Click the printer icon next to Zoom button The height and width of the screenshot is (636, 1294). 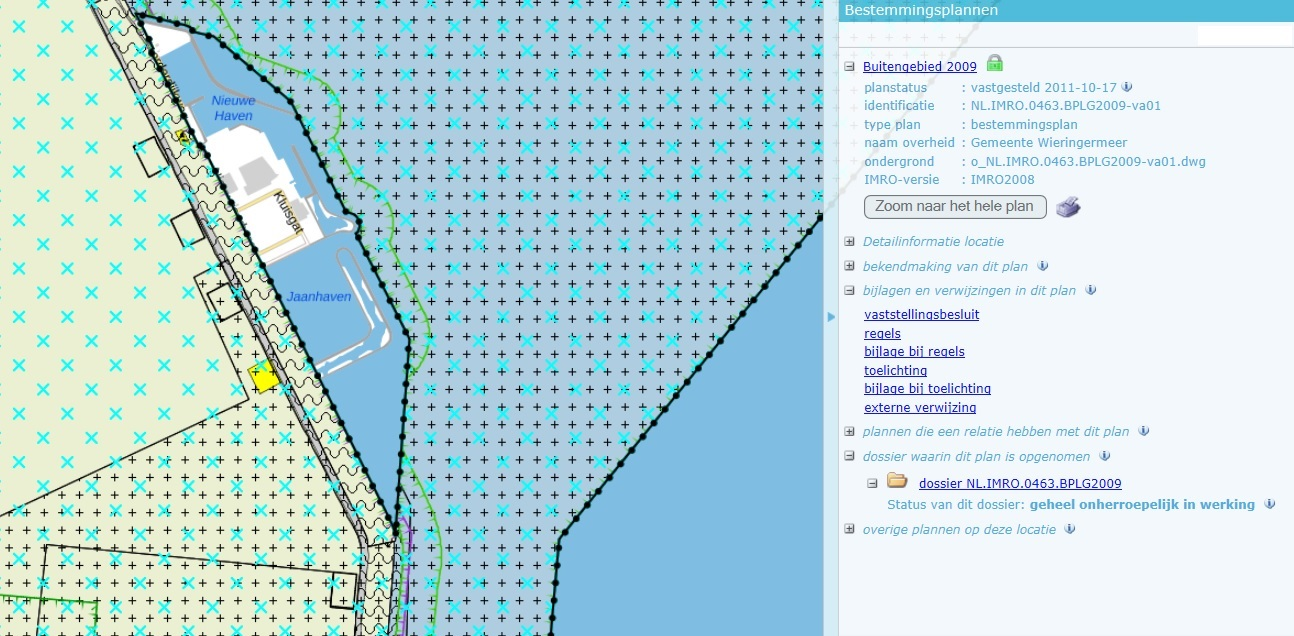[x=1069, y=207]
